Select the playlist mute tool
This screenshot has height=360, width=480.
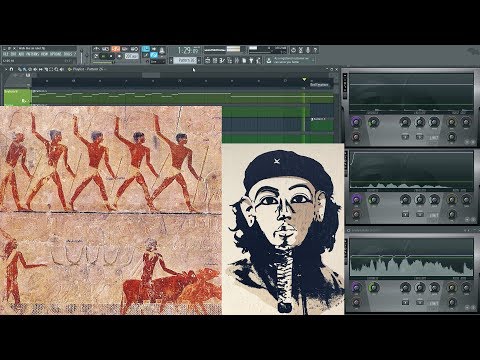click(x=35, y=69)
